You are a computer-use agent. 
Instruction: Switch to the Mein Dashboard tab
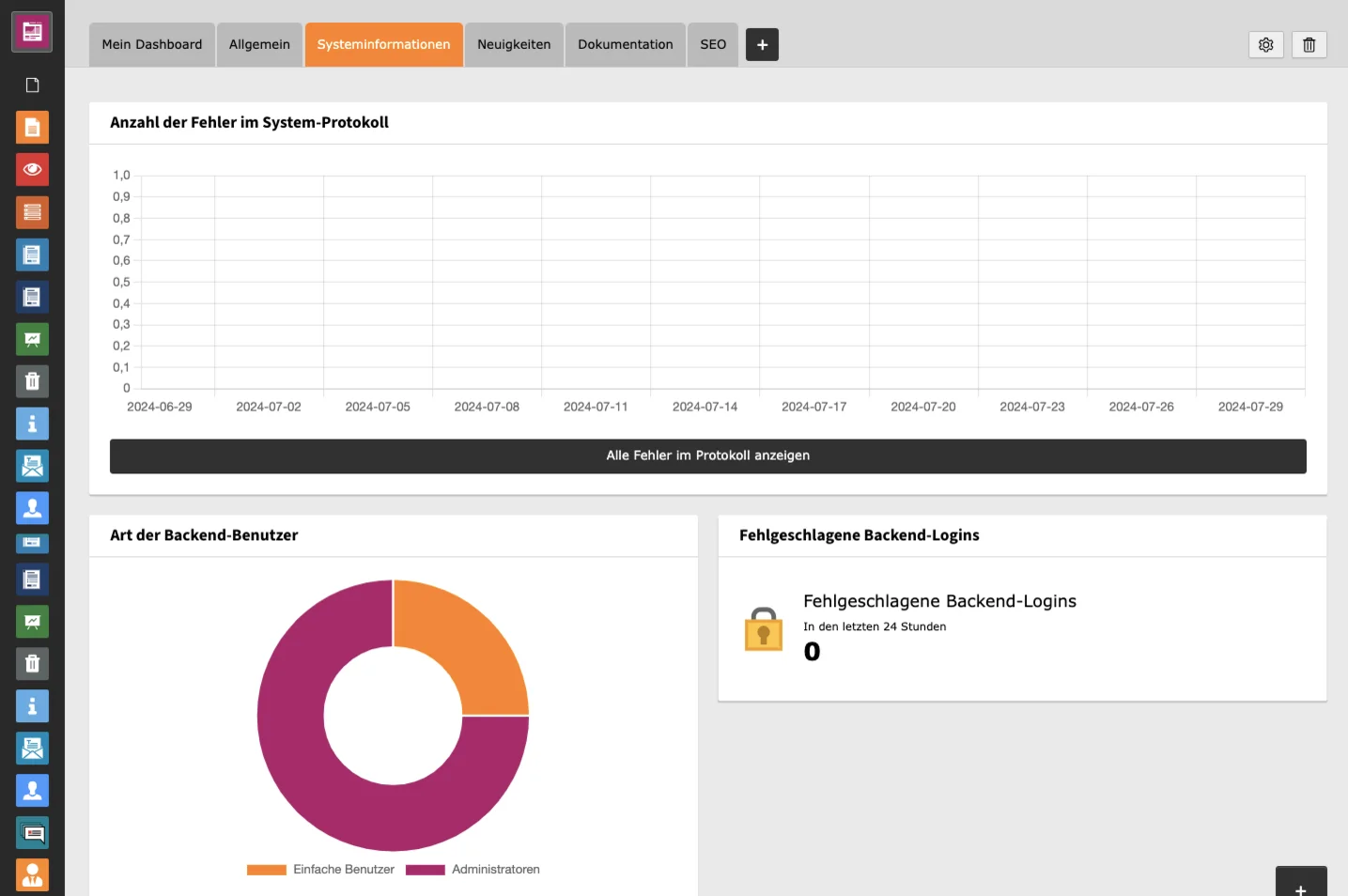click(x=151, y=44)
